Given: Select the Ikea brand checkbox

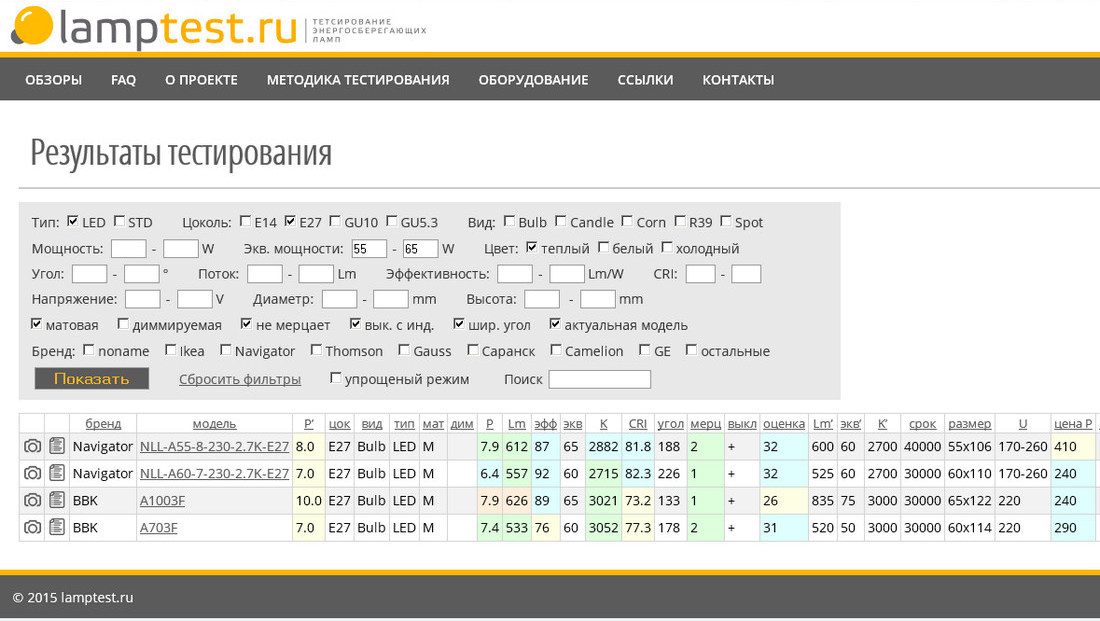Looking at the screenshot, I should [x=170, y=349].
